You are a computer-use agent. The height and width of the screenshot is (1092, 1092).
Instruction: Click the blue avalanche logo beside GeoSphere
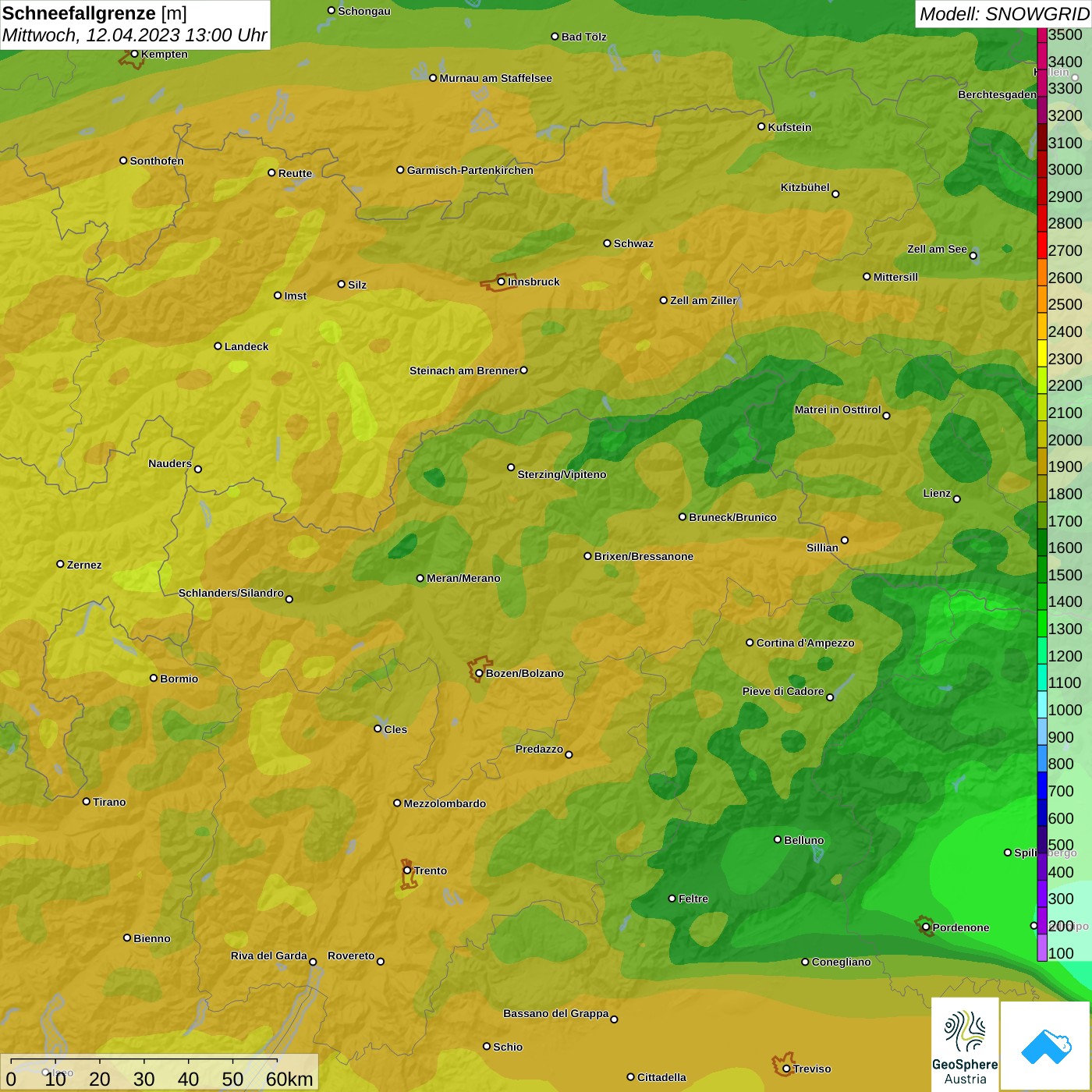click(x=1046, y=1046)
